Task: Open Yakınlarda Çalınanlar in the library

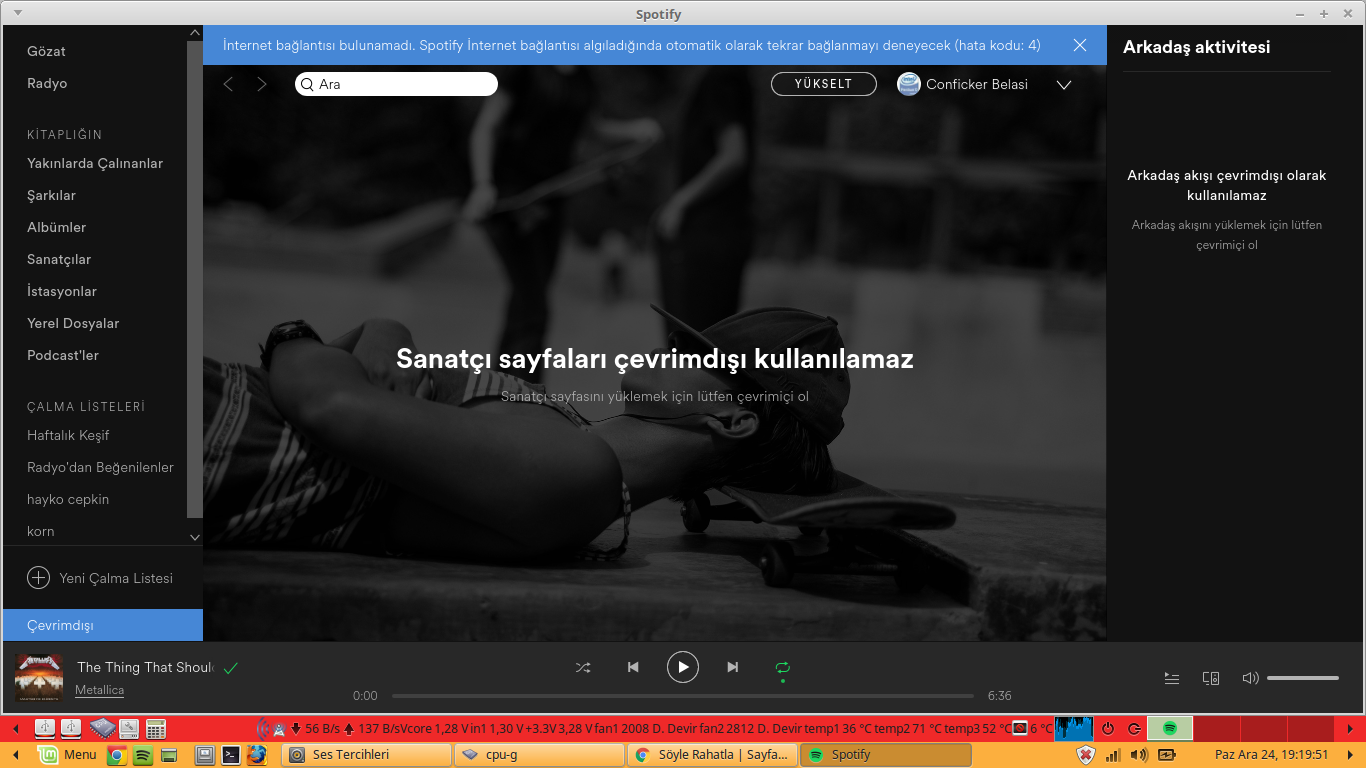Action: [95, 163]
